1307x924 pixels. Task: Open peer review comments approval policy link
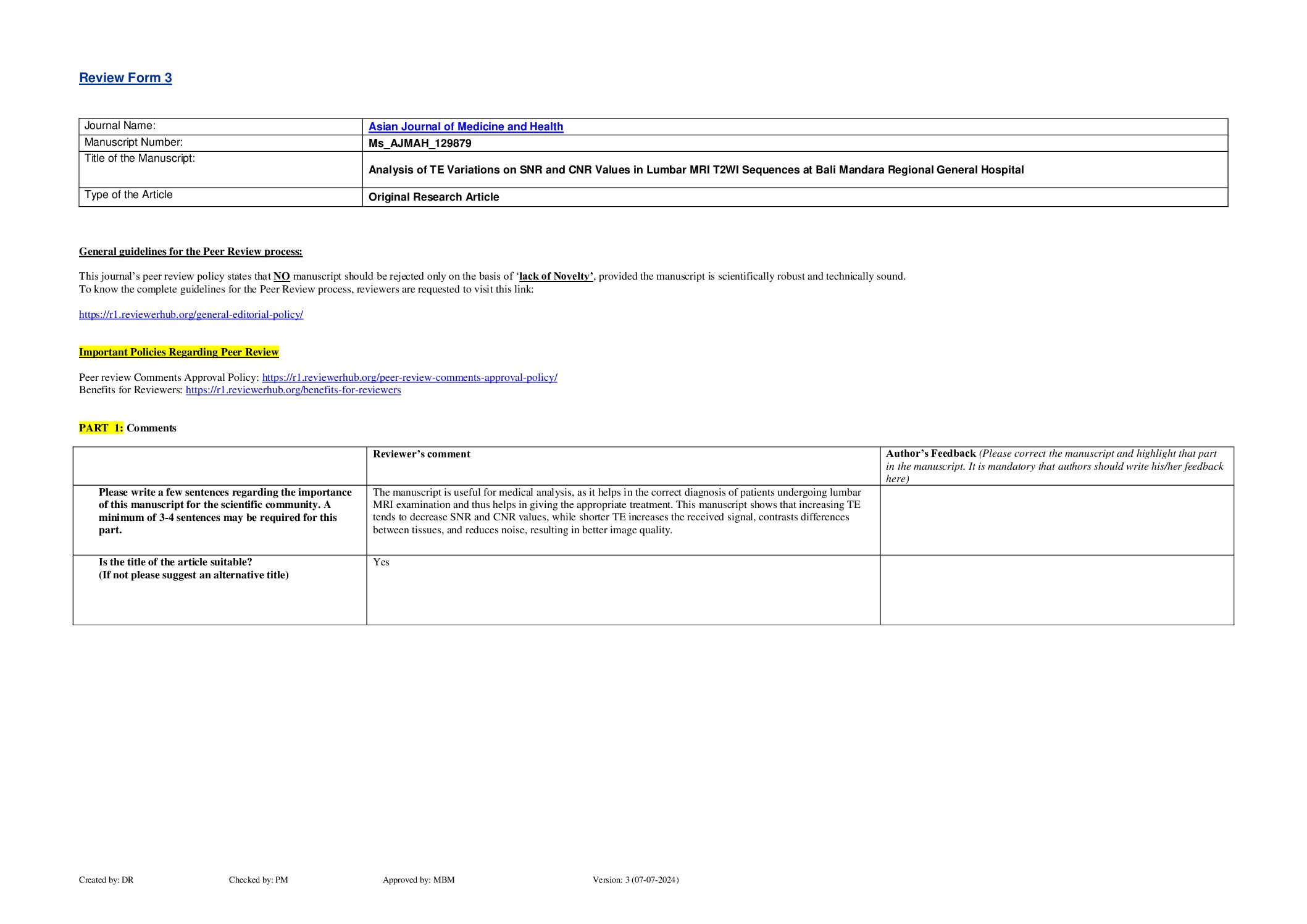pyautogui.click(x=409, y=378)
